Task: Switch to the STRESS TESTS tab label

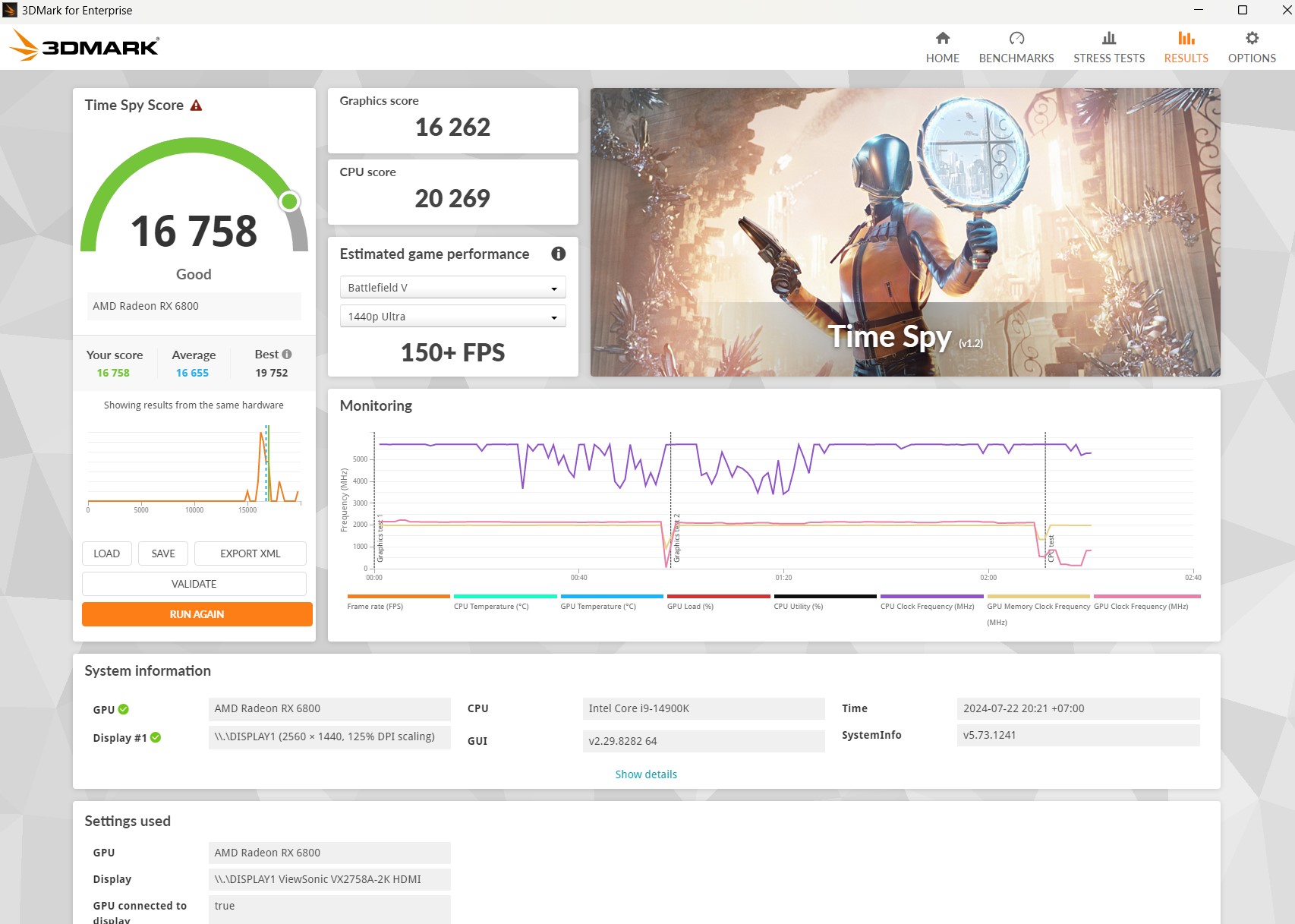Action: (1109, 58)
